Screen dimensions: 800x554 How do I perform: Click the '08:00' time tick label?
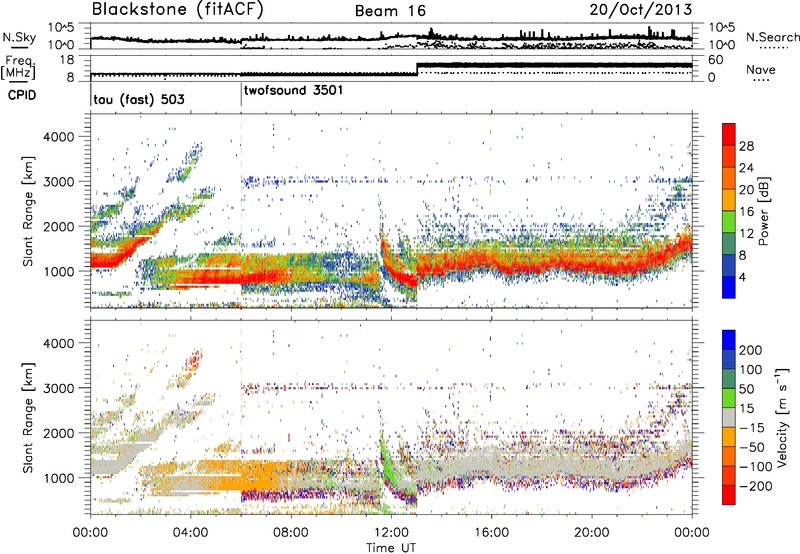[291, 533]
